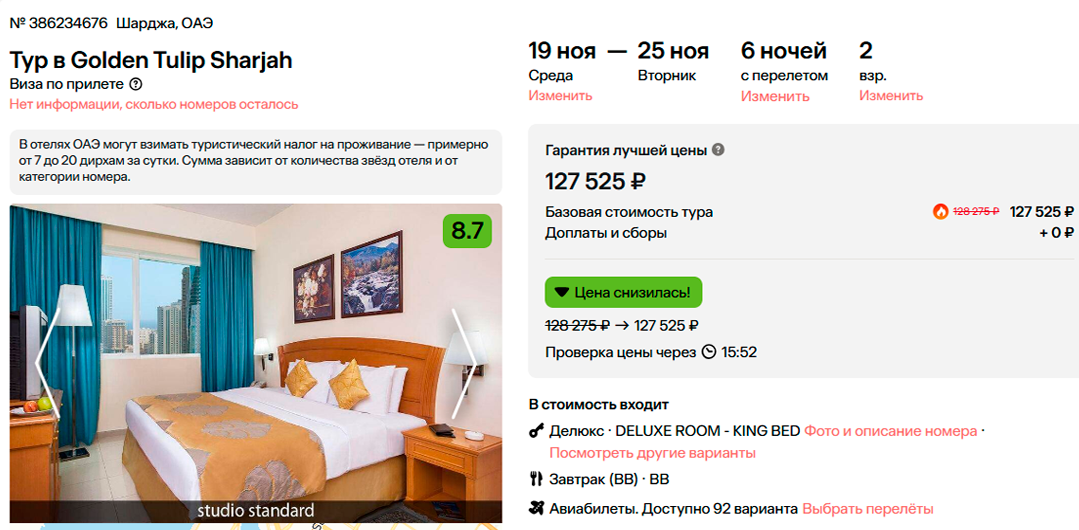Click the visa on arrival help icon
The image size is (1079, 530).
tap(136, 85)
